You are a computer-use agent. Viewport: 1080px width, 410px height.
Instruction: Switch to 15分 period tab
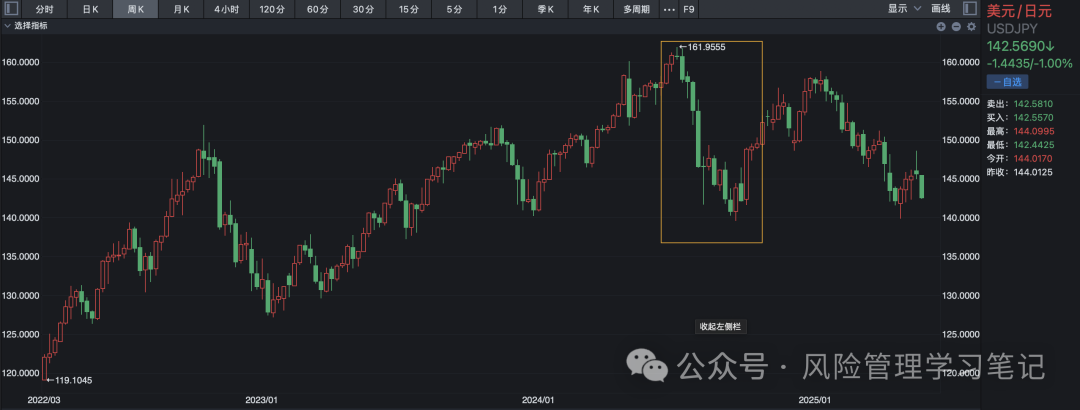pos(408,10)
